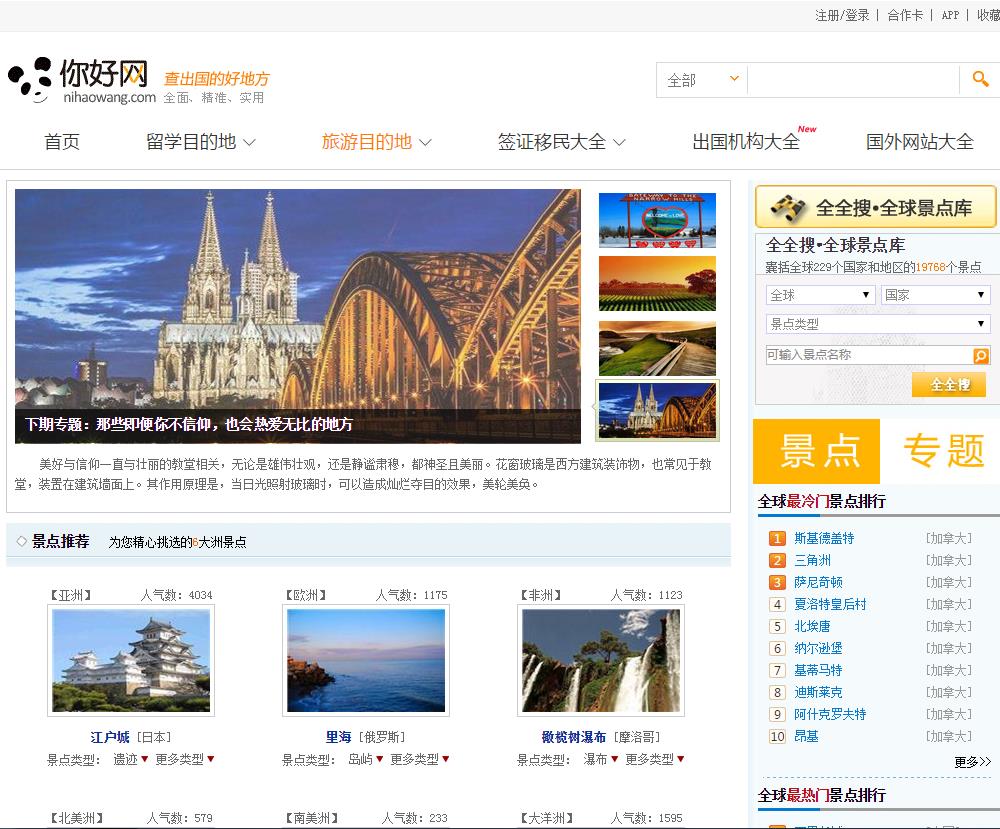Expand 更多类型 under 江户城

[x=185, y=759]
